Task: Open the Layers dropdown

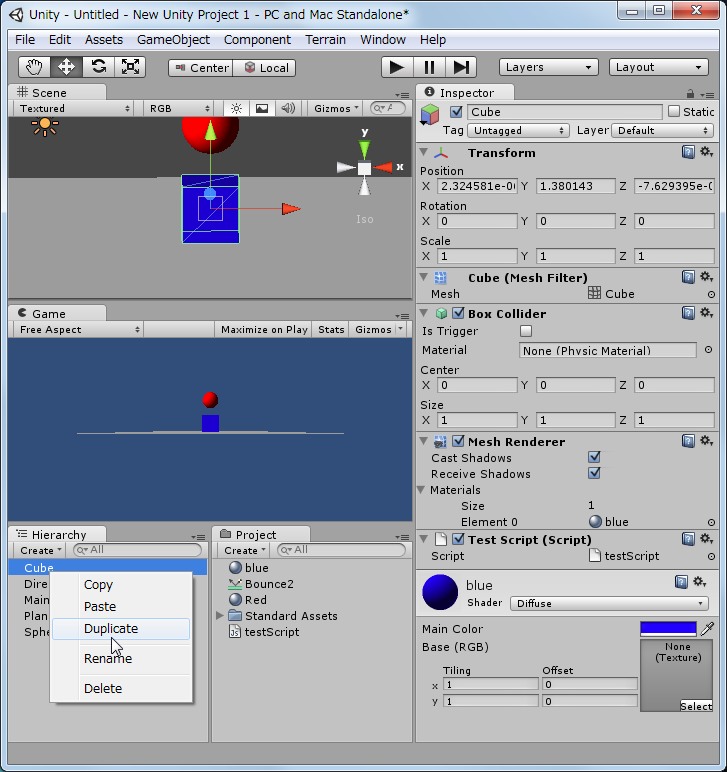Action: pos(548,67)
